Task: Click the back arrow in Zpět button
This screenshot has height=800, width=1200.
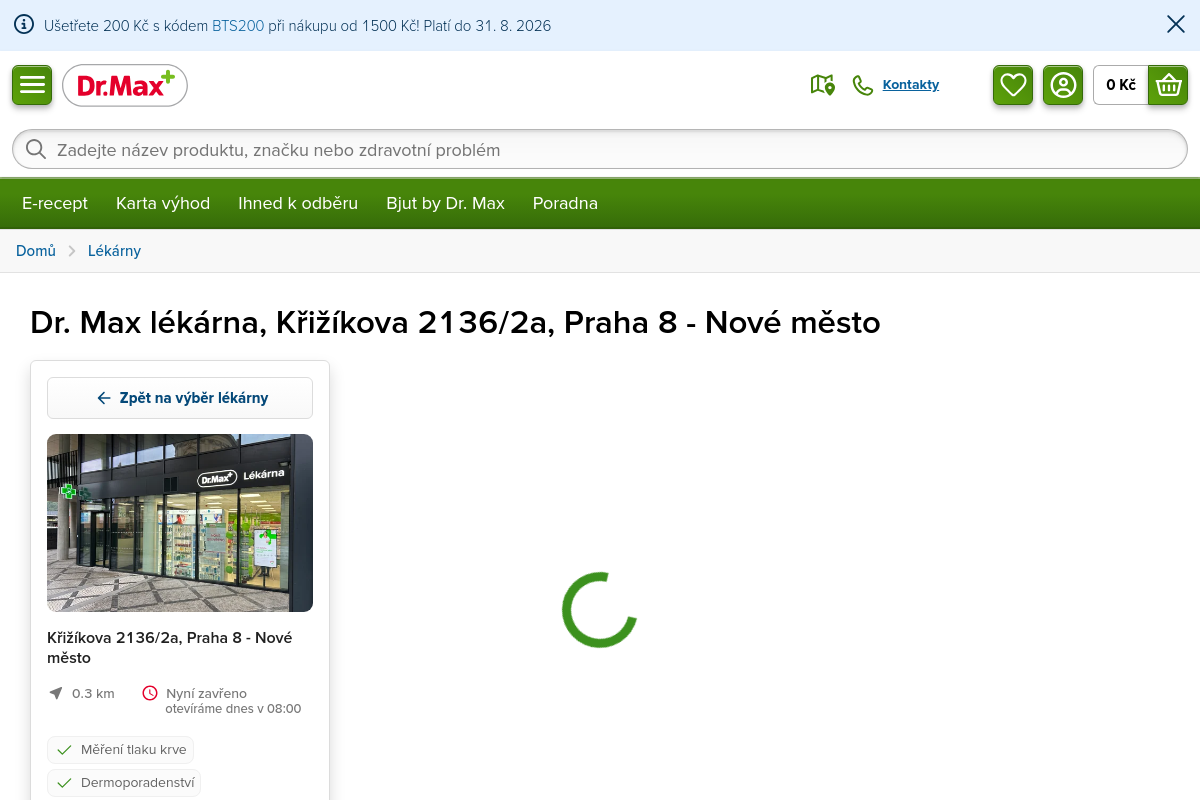Action: pyautogui.click(x=104, y=398)
